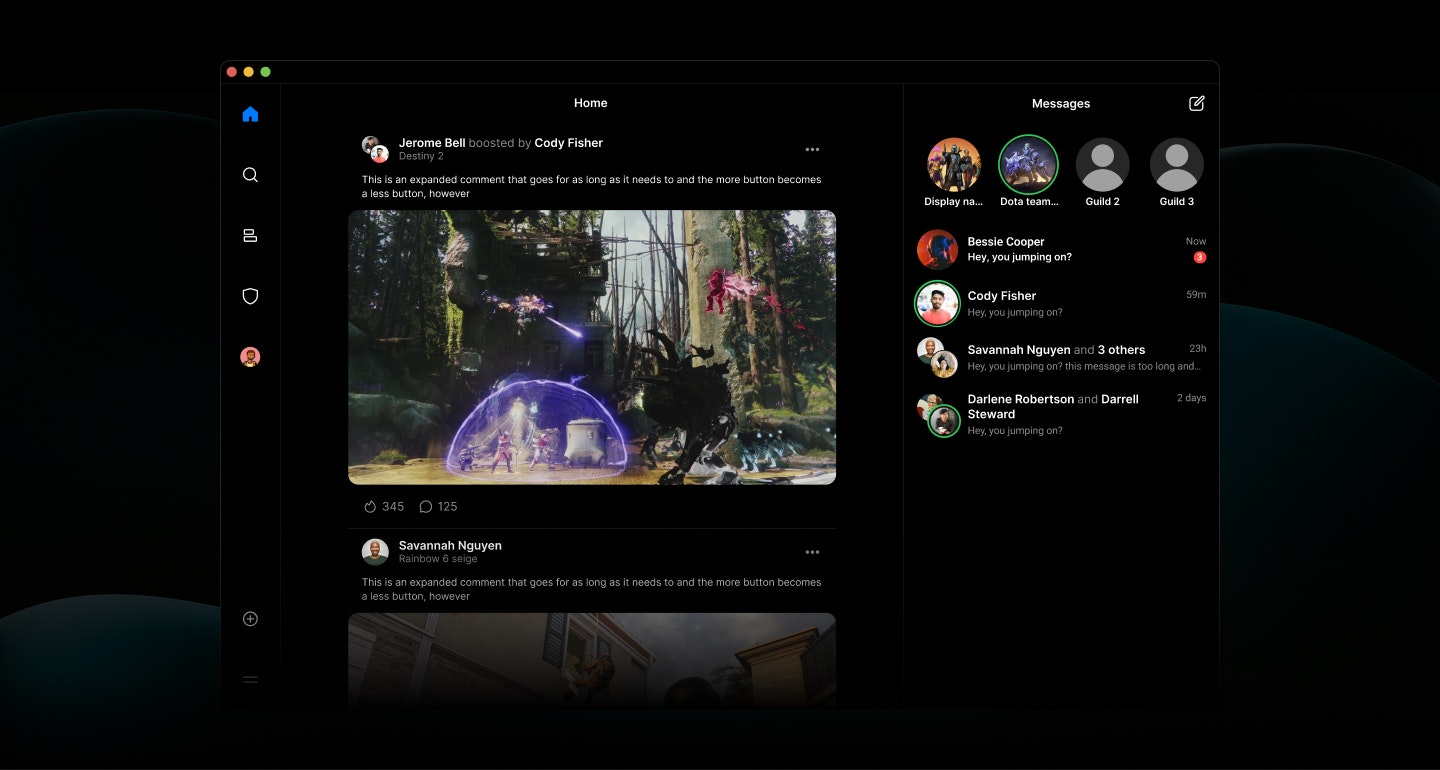Like Jerome Bell's Destiny 2 post
This screenshot has width=1440, height=770.
point(369,506)
